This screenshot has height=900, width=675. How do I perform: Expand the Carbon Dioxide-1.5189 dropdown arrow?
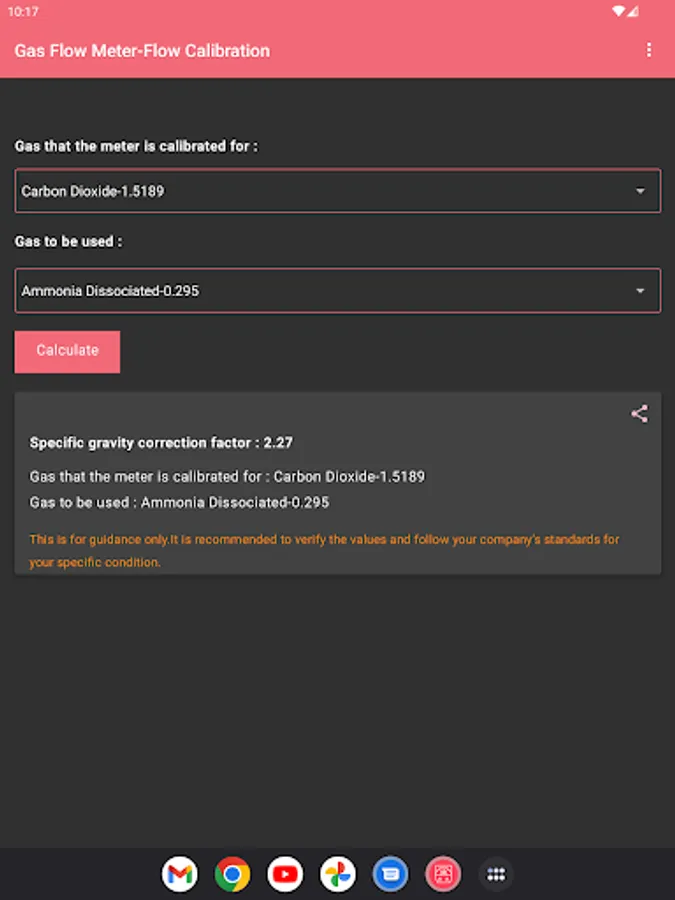640,191
